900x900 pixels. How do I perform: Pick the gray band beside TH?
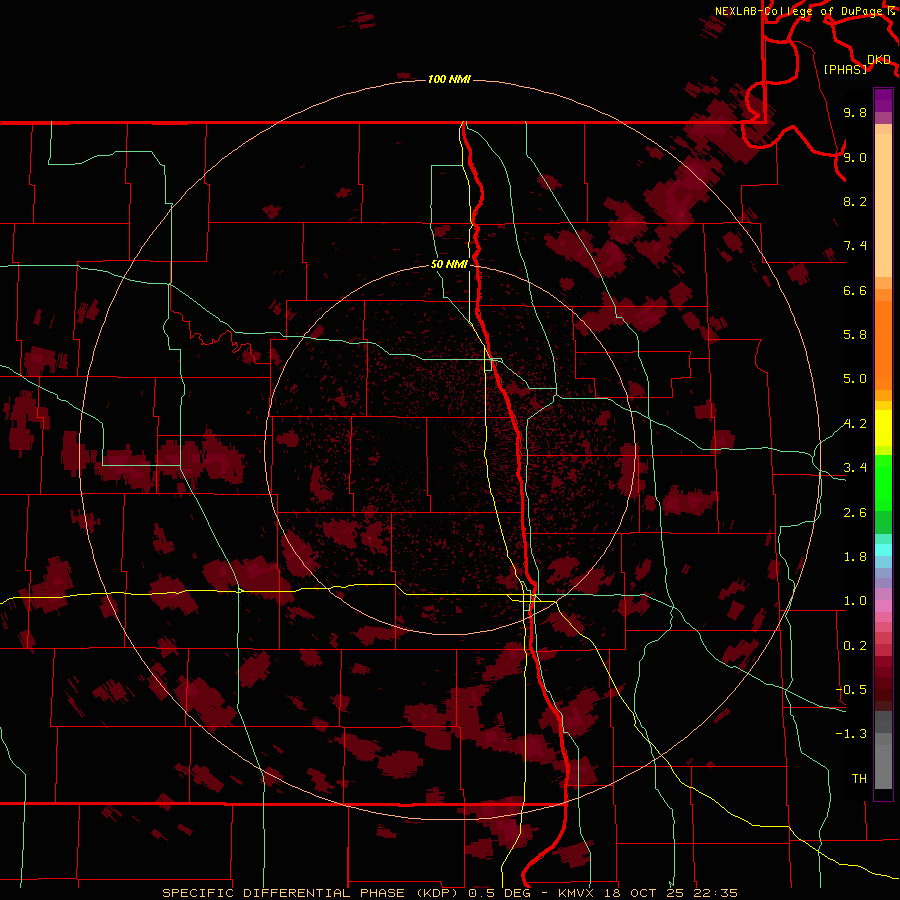883,766
